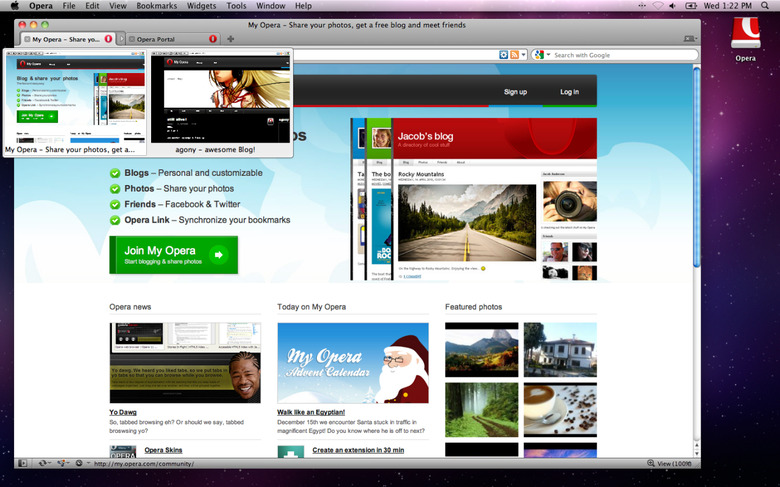Click green check icon next to Blogs
Viewport: 780px width, 487px height.
click(115, 173)
